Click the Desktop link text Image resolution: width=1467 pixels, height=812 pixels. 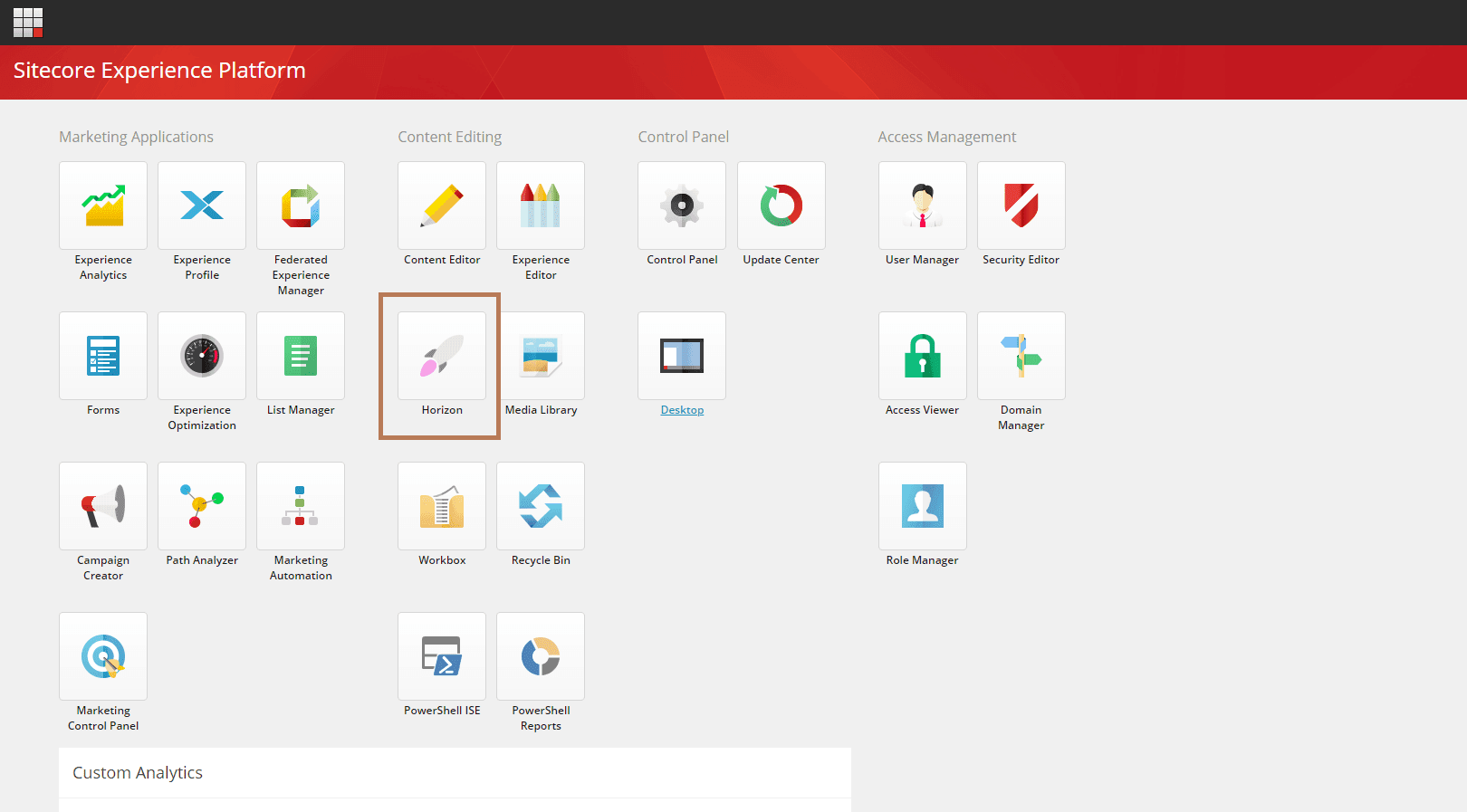682,410
